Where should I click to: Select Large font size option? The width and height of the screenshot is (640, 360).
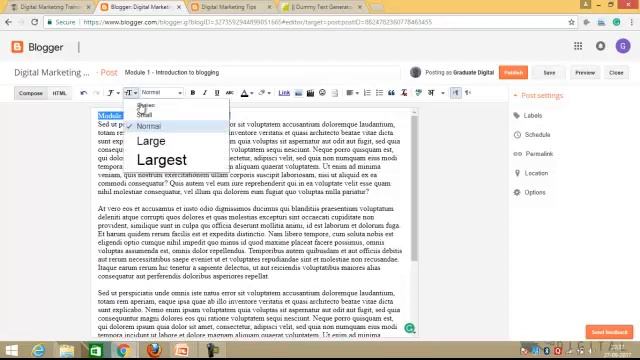pyautogui.click(x=176, y=141)
